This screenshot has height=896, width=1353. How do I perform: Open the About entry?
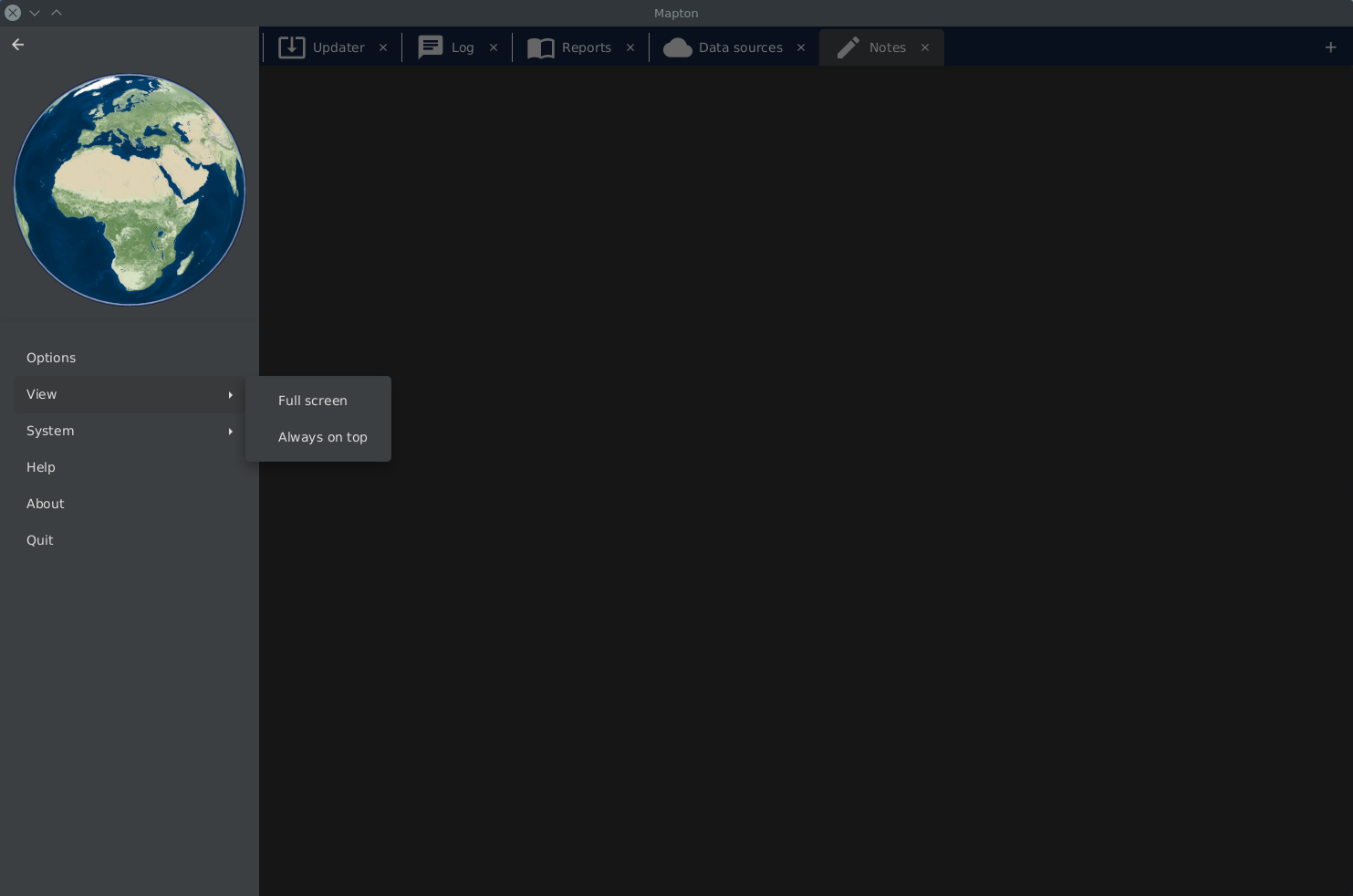pos(130,504)
